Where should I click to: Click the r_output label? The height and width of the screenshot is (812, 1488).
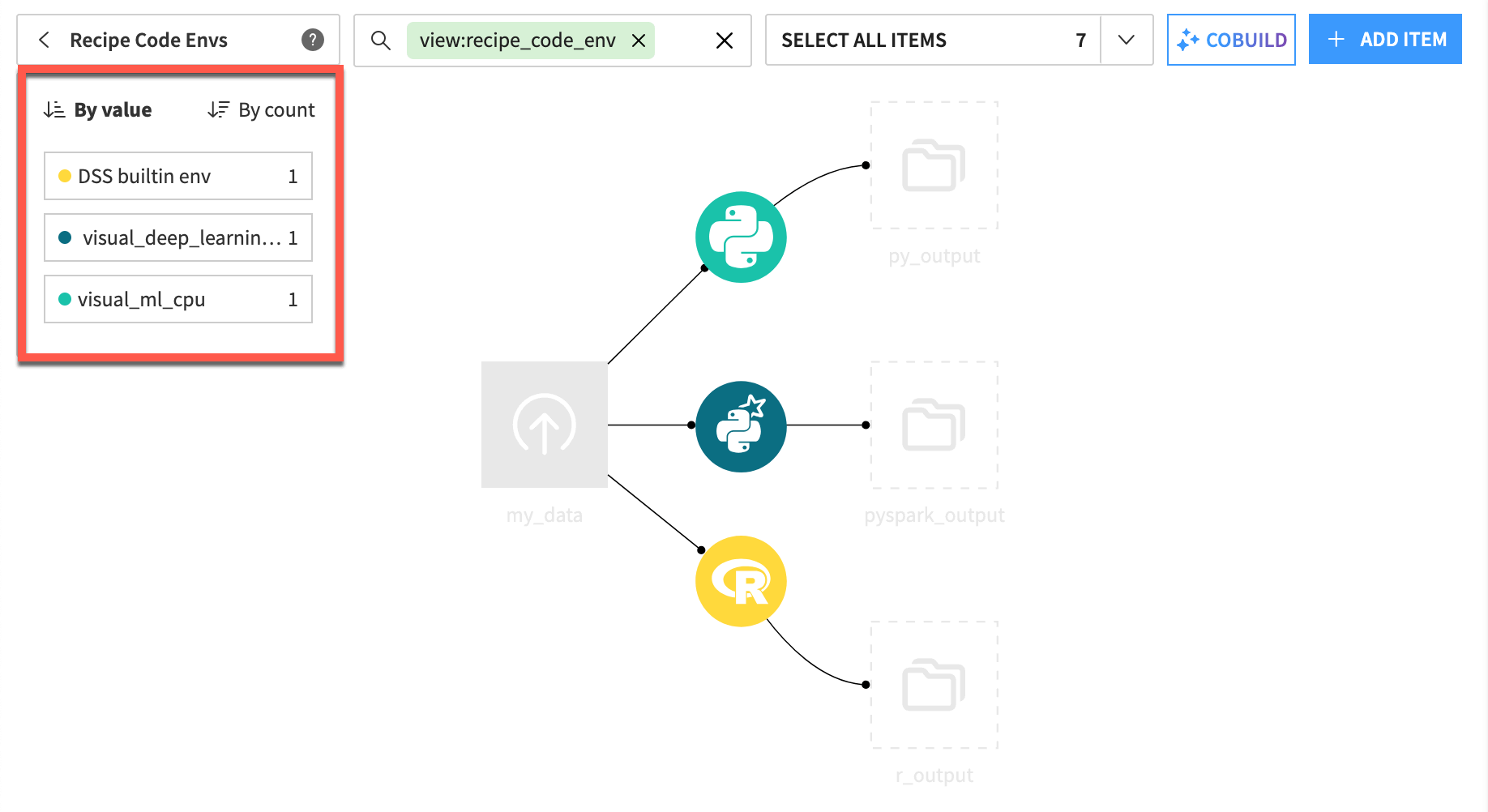(x=934, y=776)
